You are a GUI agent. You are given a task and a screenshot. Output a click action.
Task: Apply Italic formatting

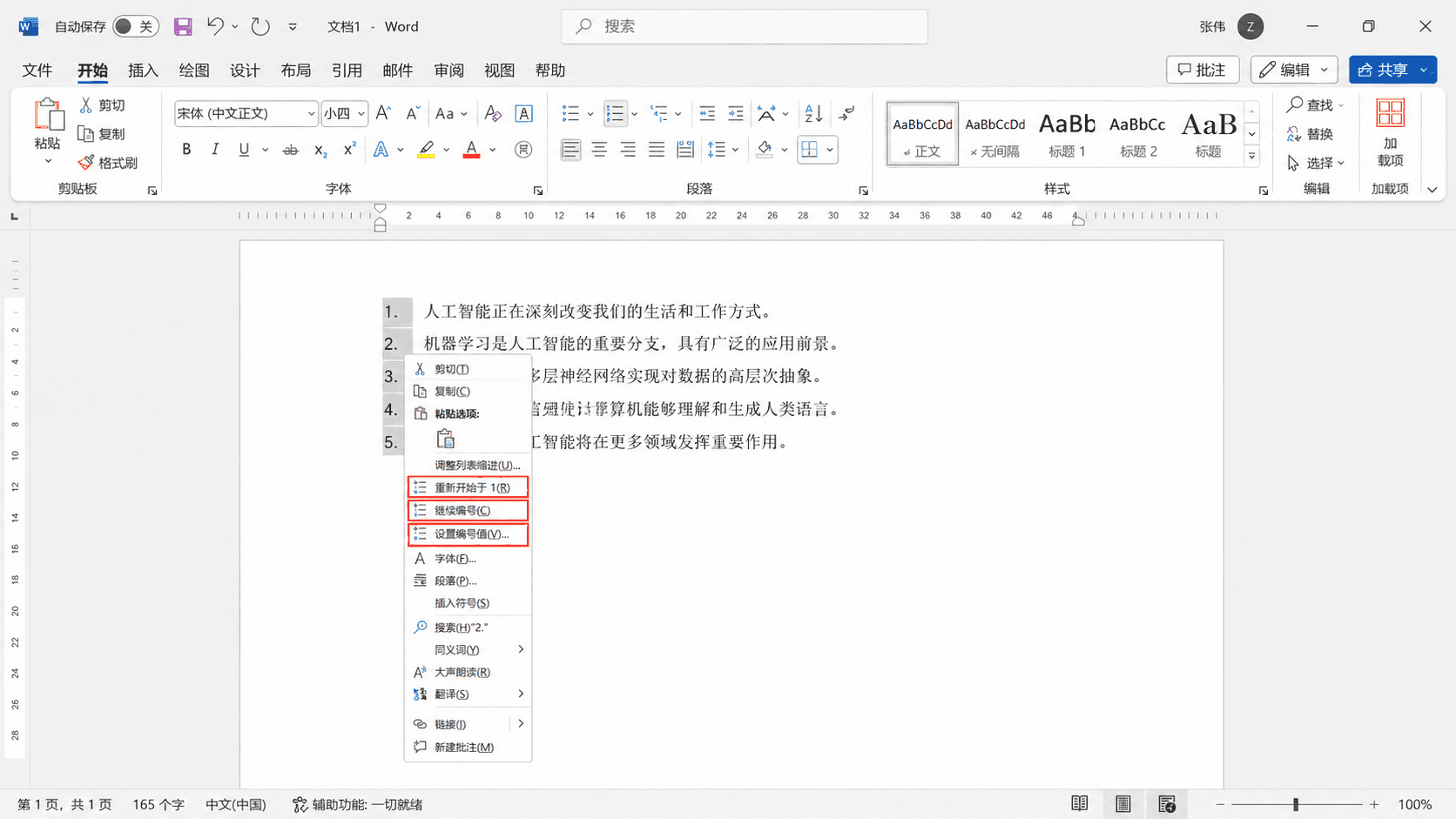215,150
